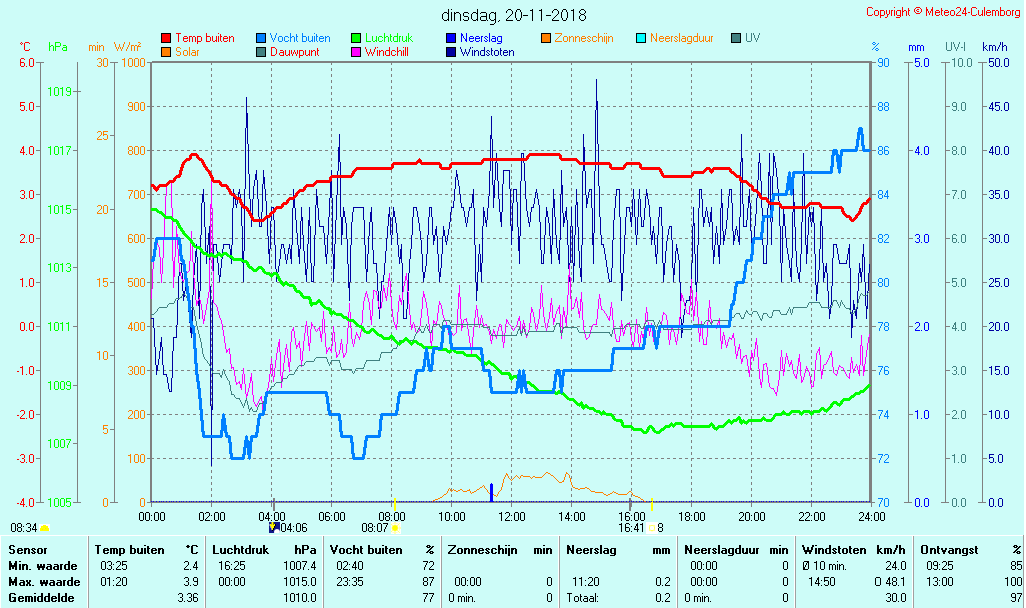Click the cyan Neerslagduur legend square
Screen dimensions: 1026x608
tap(641, 38)
